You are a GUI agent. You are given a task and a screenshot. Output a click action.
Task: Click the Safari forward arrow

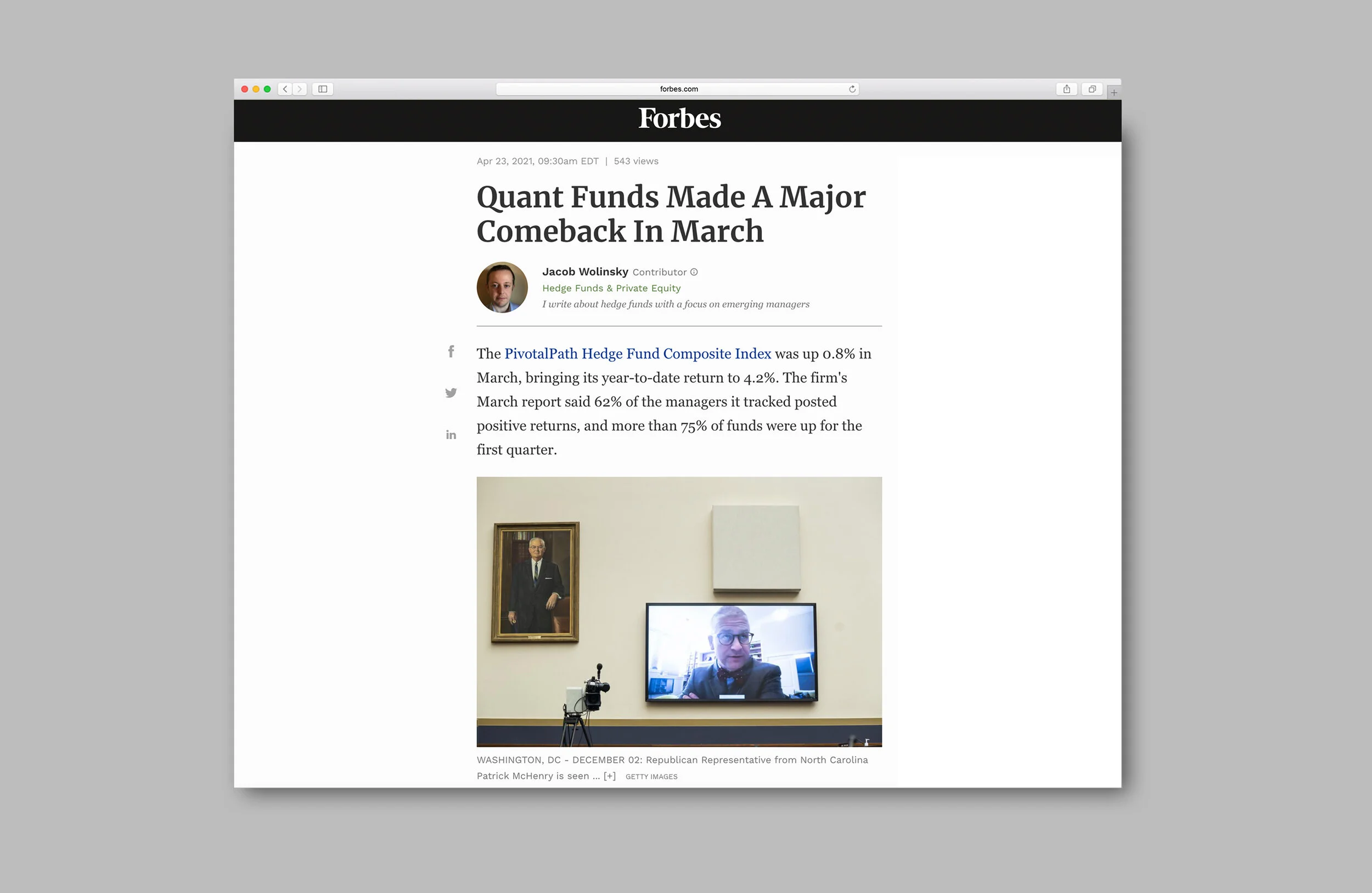[x=299, y=89]
